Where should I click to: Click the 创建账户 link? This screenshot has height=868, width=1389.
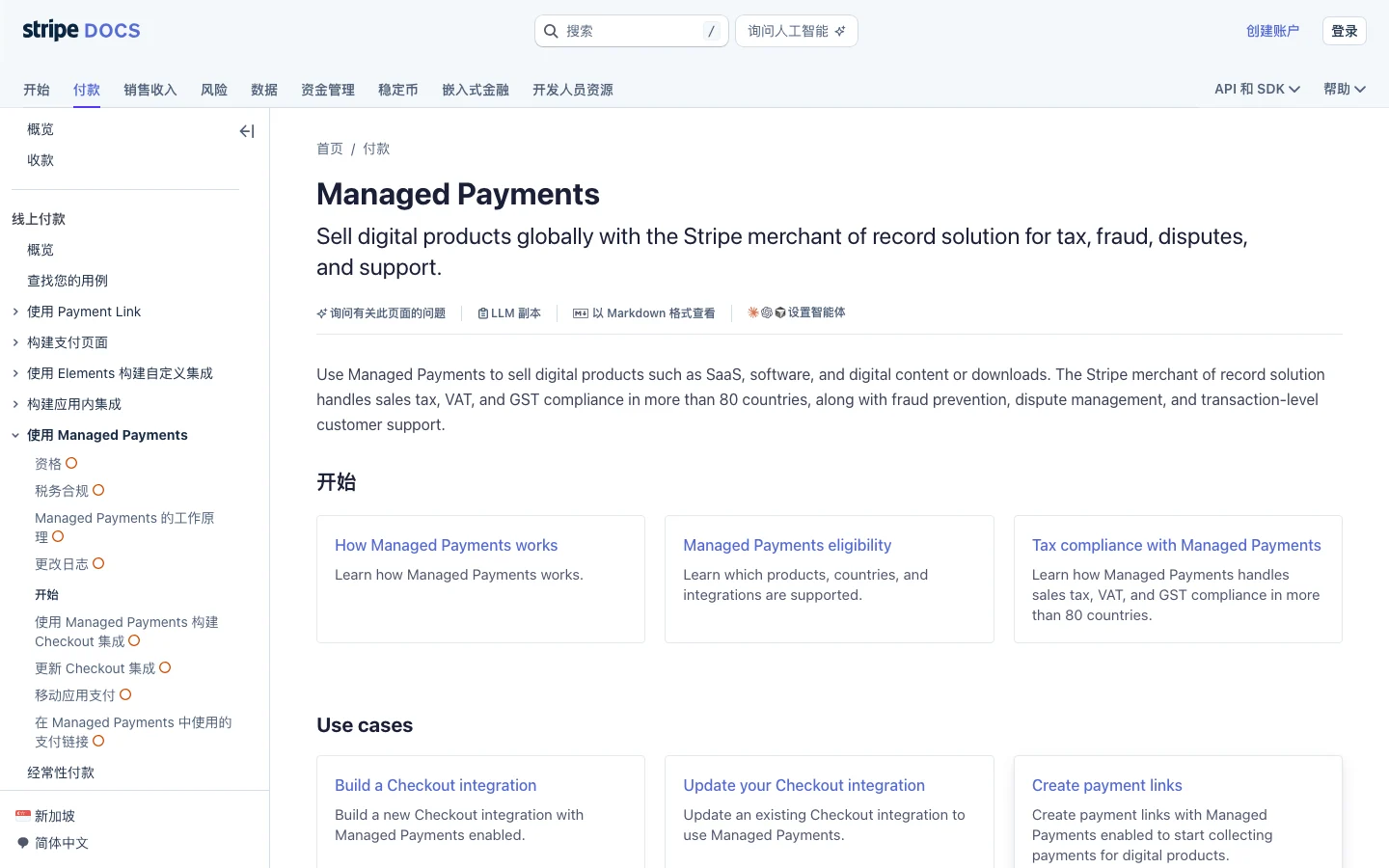click(x=1272, y=31)
